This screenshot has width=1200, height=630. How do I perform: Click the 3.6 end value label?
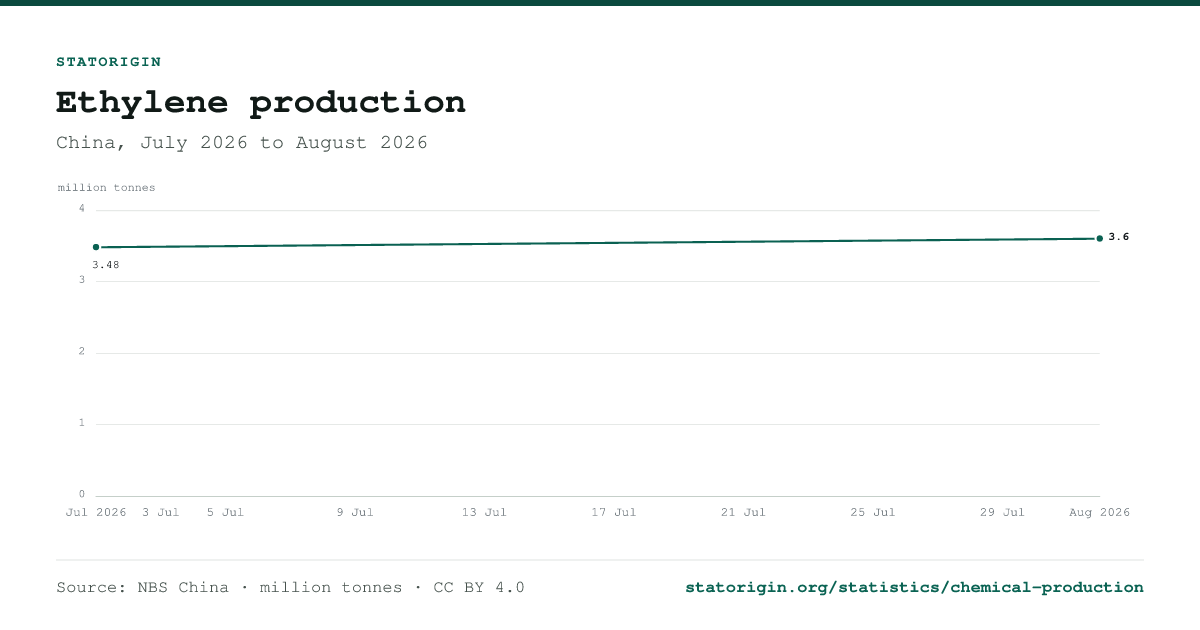point(1119,237)
